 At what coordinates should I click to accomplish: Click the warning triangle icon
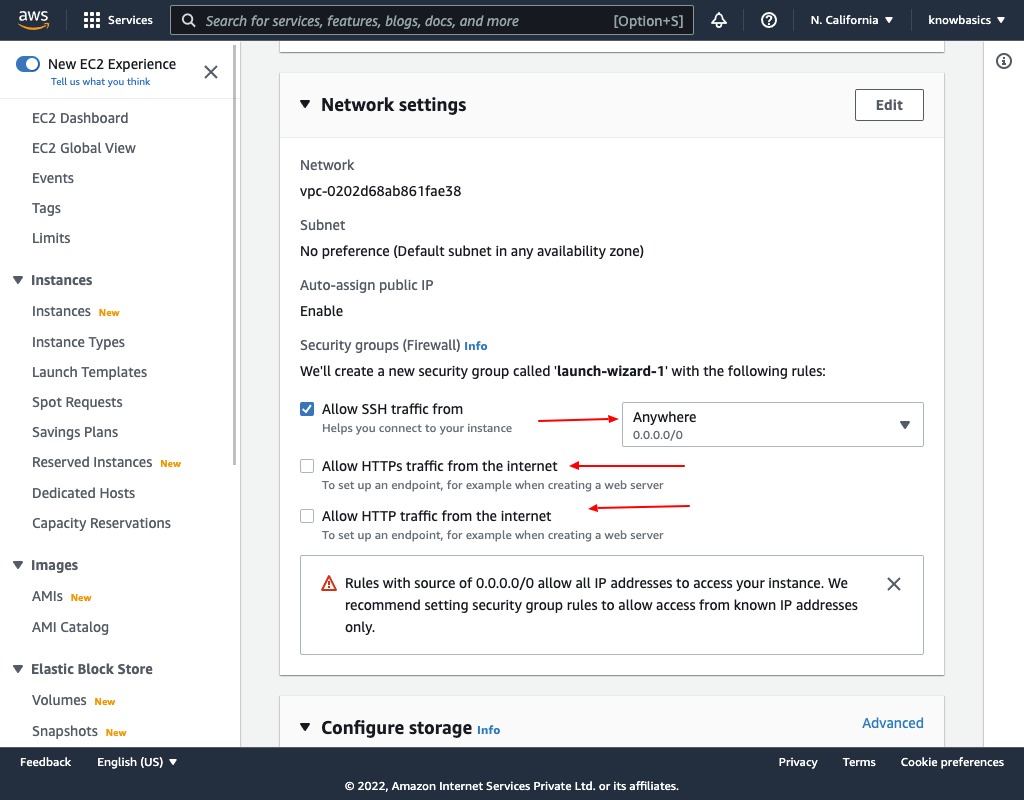click(328, 583)
